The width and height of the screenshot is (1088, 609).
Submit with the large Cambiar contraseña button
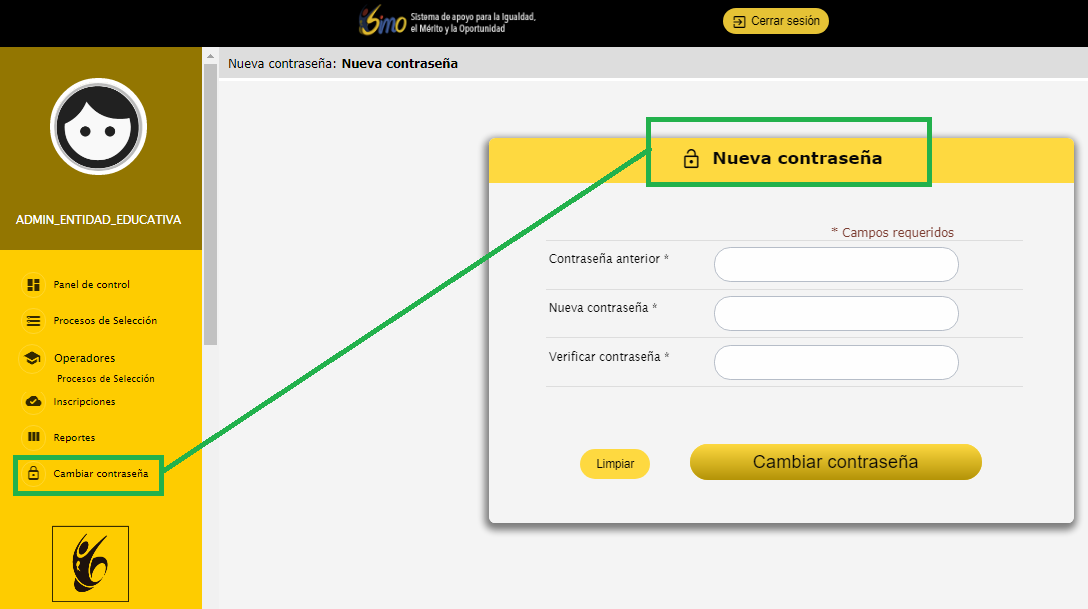point(835,462)
